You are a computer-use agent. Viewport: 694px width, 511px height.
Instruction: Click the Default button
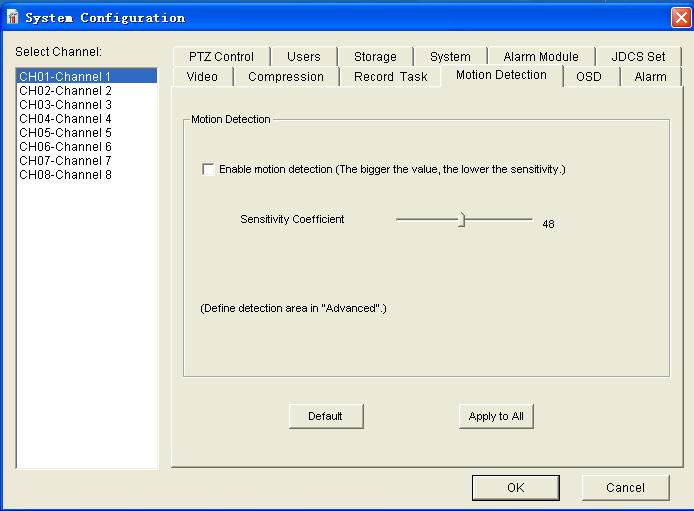[x=326, y=416]
